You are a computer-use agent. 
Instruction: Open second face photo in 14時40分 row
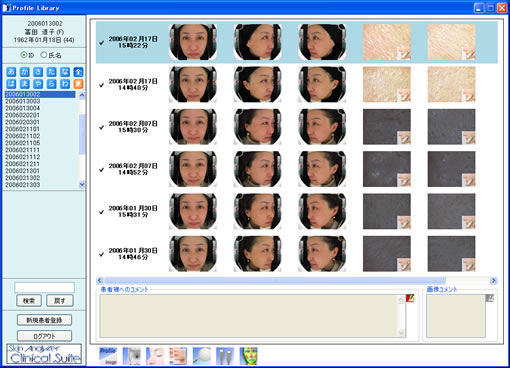pos(257,84)
